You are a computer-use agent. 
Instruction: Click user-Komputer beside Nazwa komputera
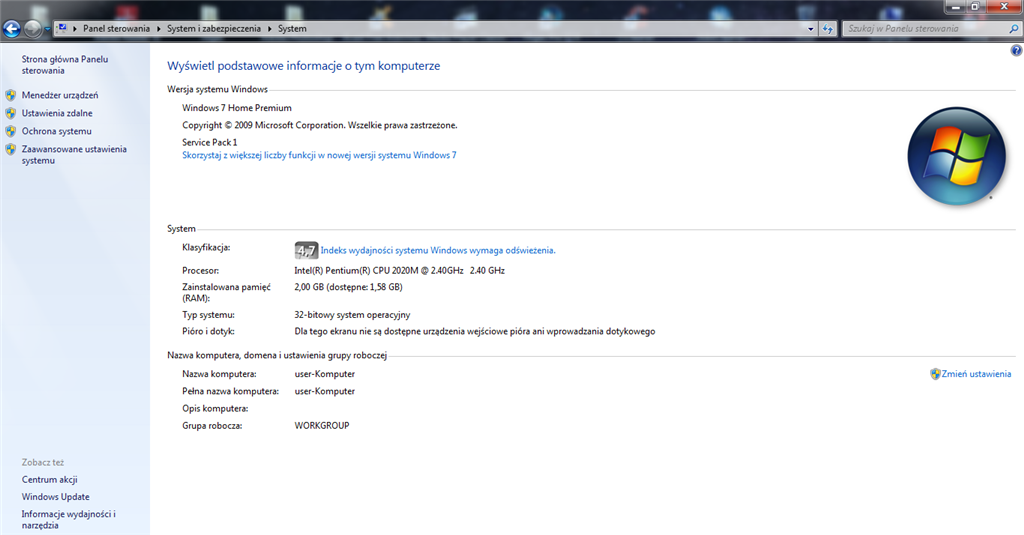tap(325, 374)
